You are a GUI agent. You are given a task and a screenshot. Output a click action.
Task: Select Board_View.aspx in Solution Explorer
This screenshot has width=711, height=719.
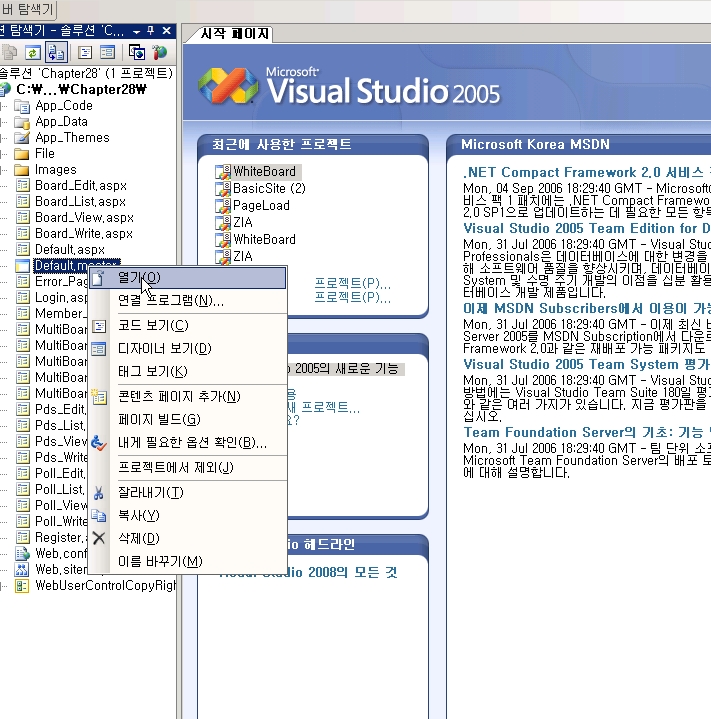point(85,218)
